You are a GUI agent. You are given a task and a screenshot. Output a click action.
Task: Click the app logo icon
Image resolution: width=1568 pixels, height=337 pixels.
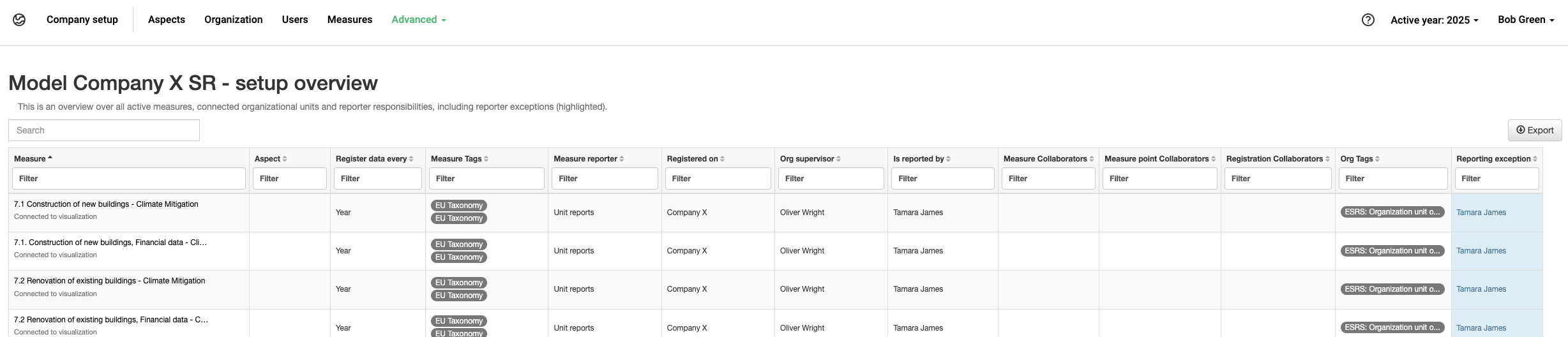tap(19, 20)
